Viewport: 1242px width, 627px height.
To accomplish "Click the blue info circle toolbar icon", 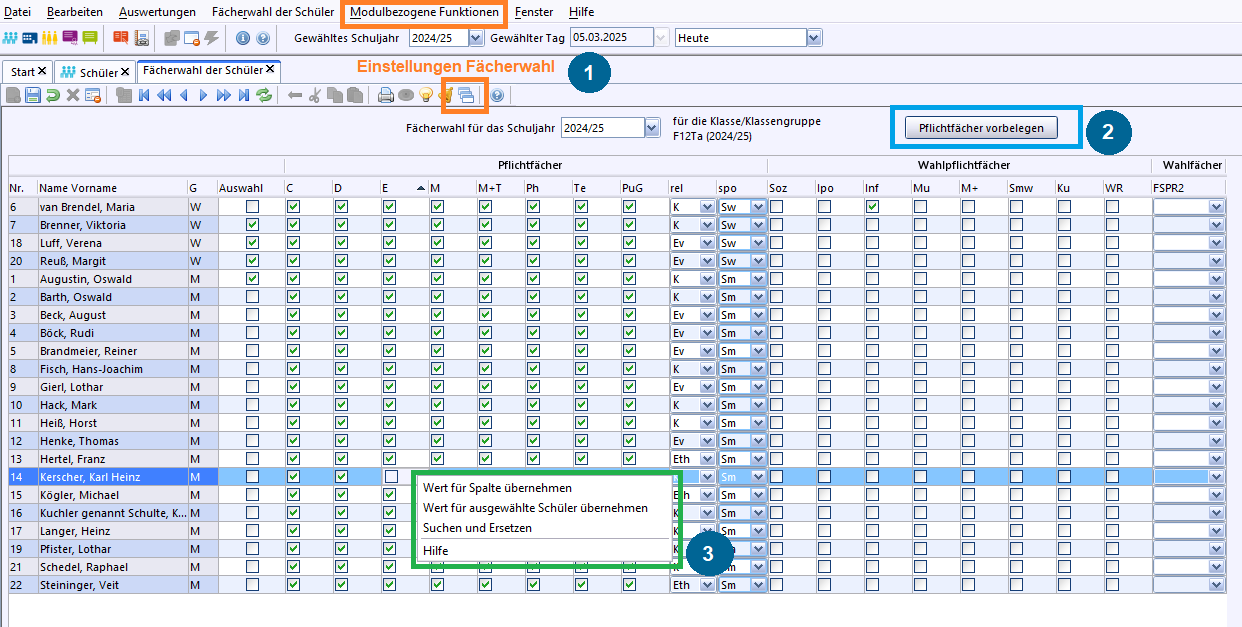I will click(242, 38).
